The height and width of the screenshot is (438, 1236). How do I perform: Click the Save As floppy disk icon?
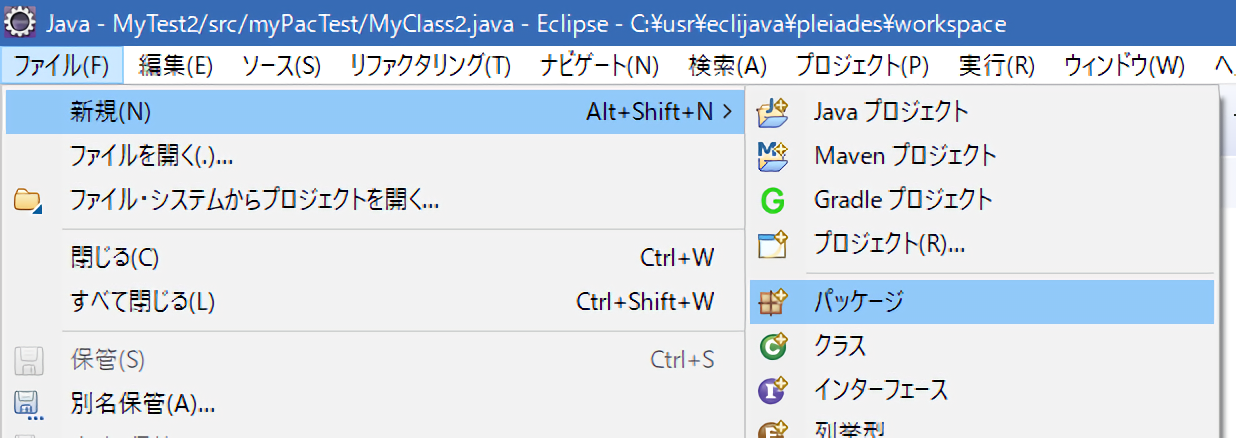point(28,404)
